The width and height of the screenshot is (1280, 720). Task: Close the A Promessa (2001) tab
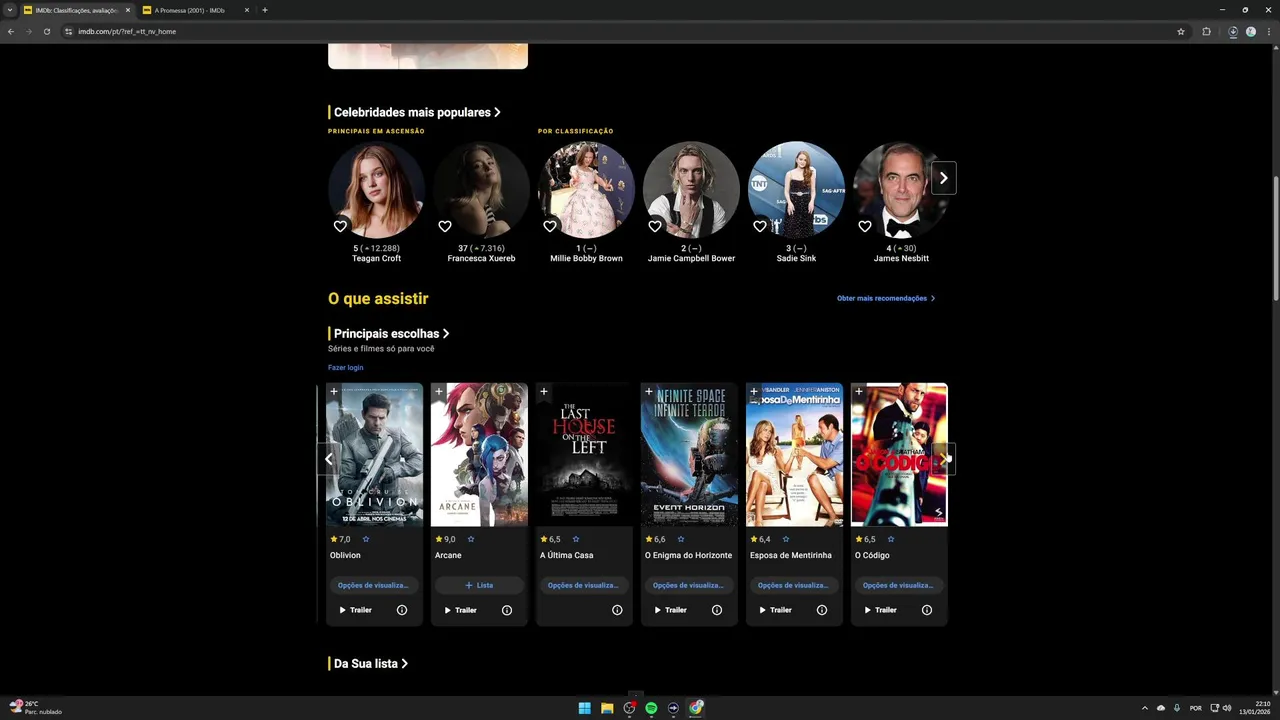click(x=246, y=10)
